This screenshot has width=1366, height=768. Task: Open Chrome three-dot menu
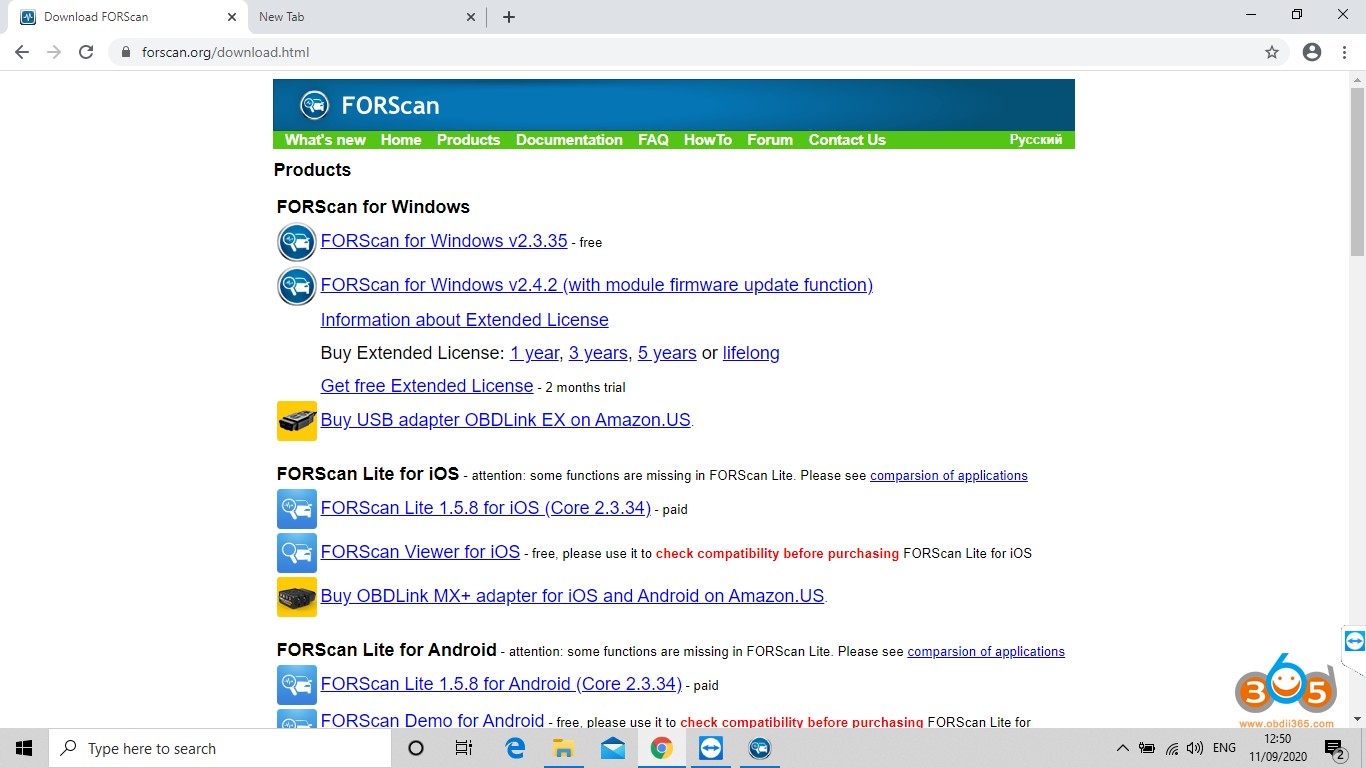click(x=1345, y=52)
